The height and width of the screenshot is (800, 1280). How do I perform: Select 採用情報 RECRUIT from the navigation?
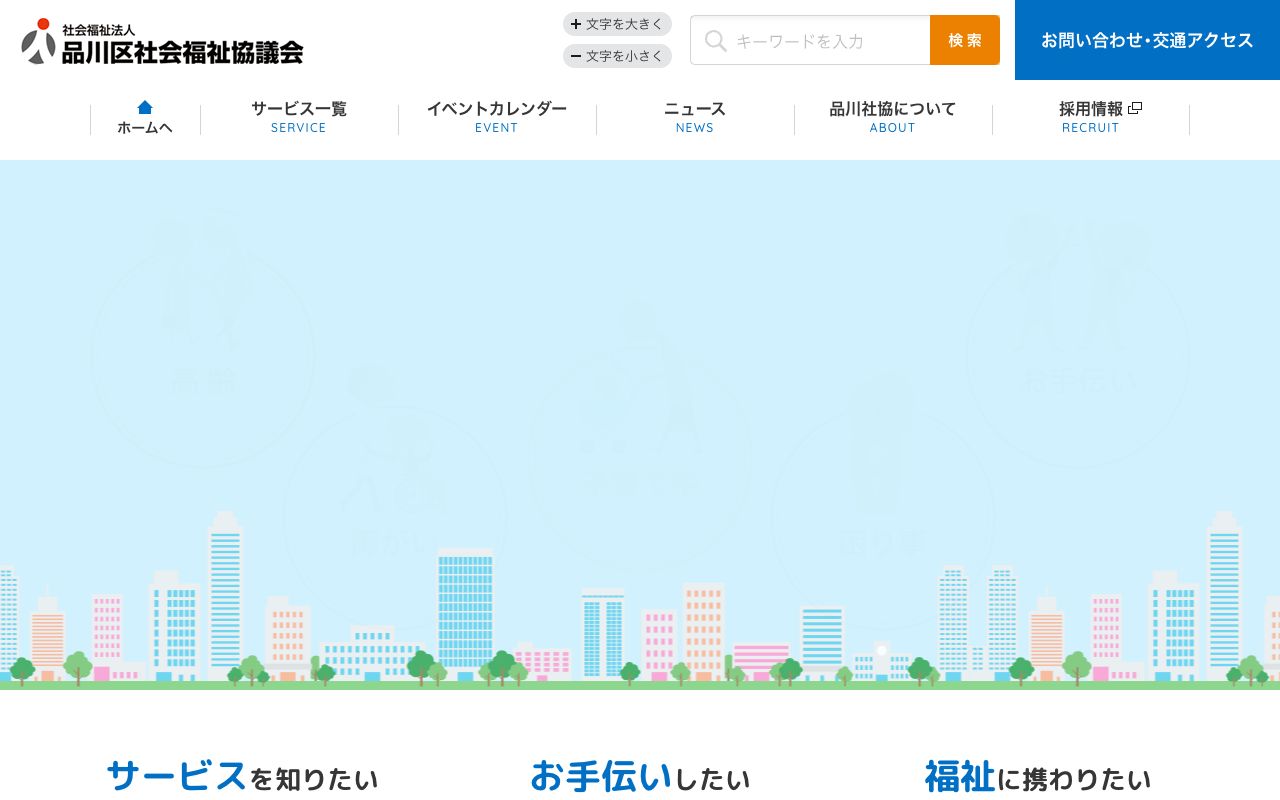coord(1090,116)
